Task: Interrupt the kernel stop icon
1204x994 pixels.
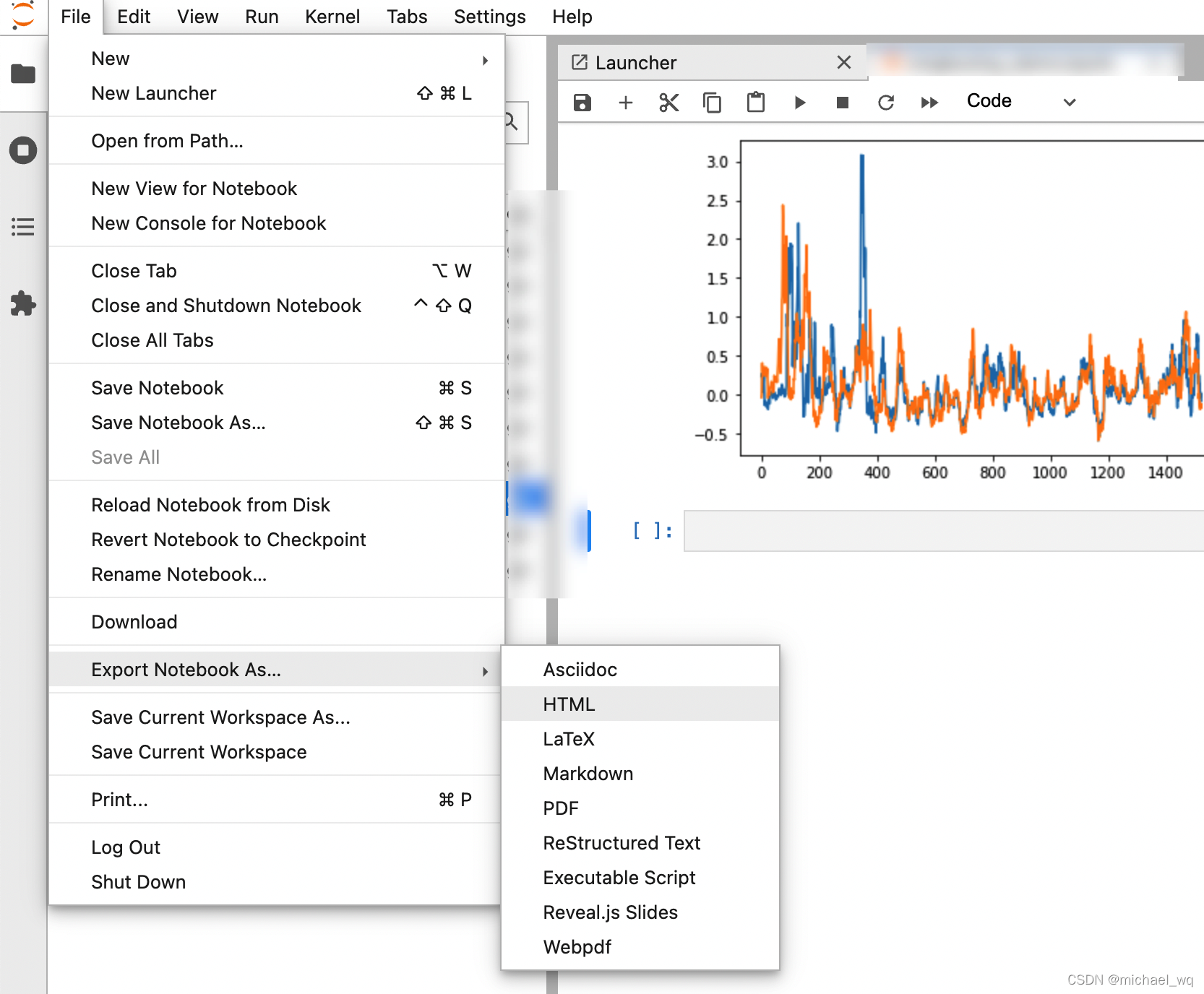Action: click(x=843, y=103)
